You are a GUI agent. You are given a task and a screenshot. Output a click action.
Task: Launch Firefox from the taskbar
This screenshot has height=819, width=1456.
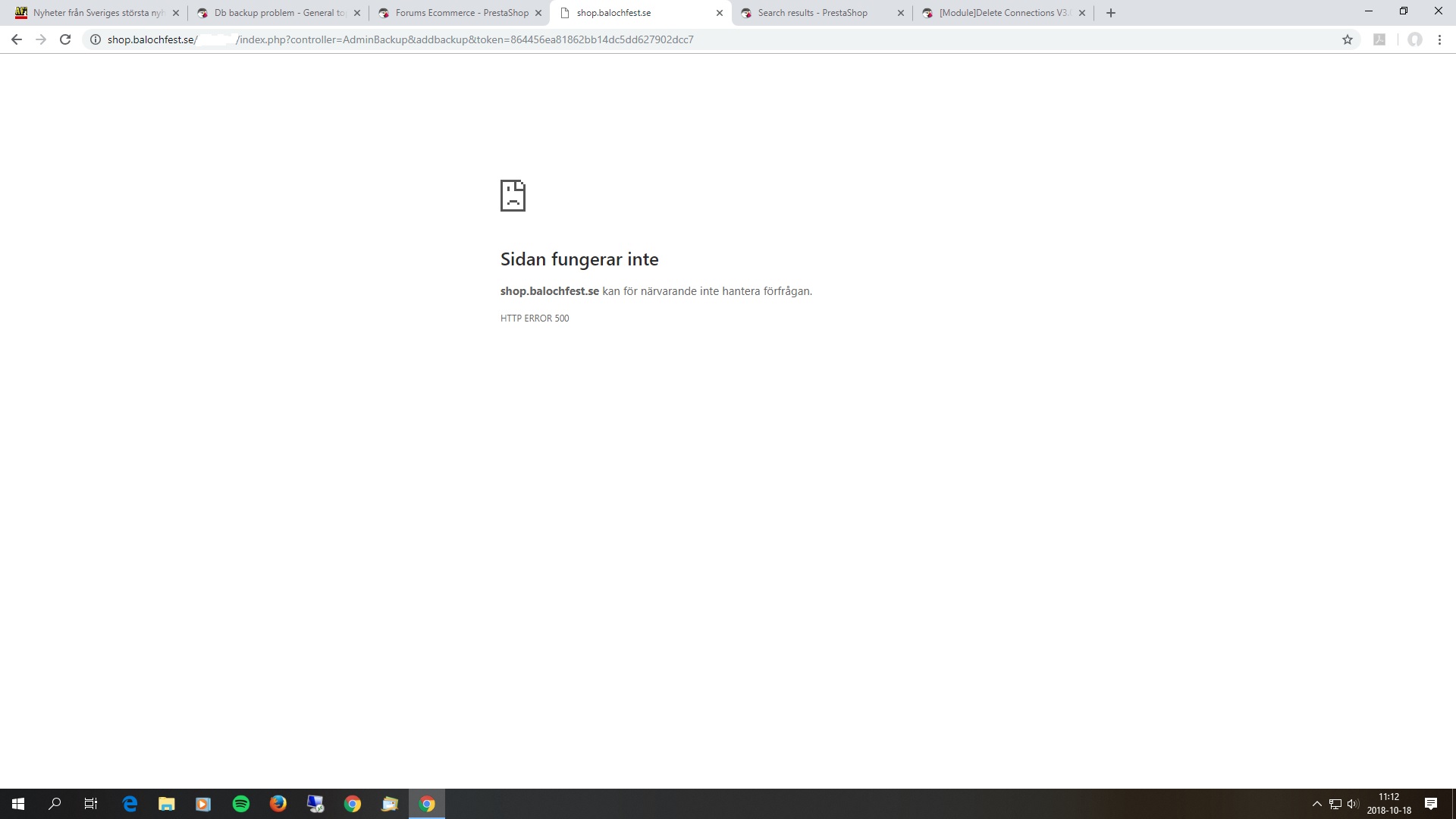[x=278, y=804]
